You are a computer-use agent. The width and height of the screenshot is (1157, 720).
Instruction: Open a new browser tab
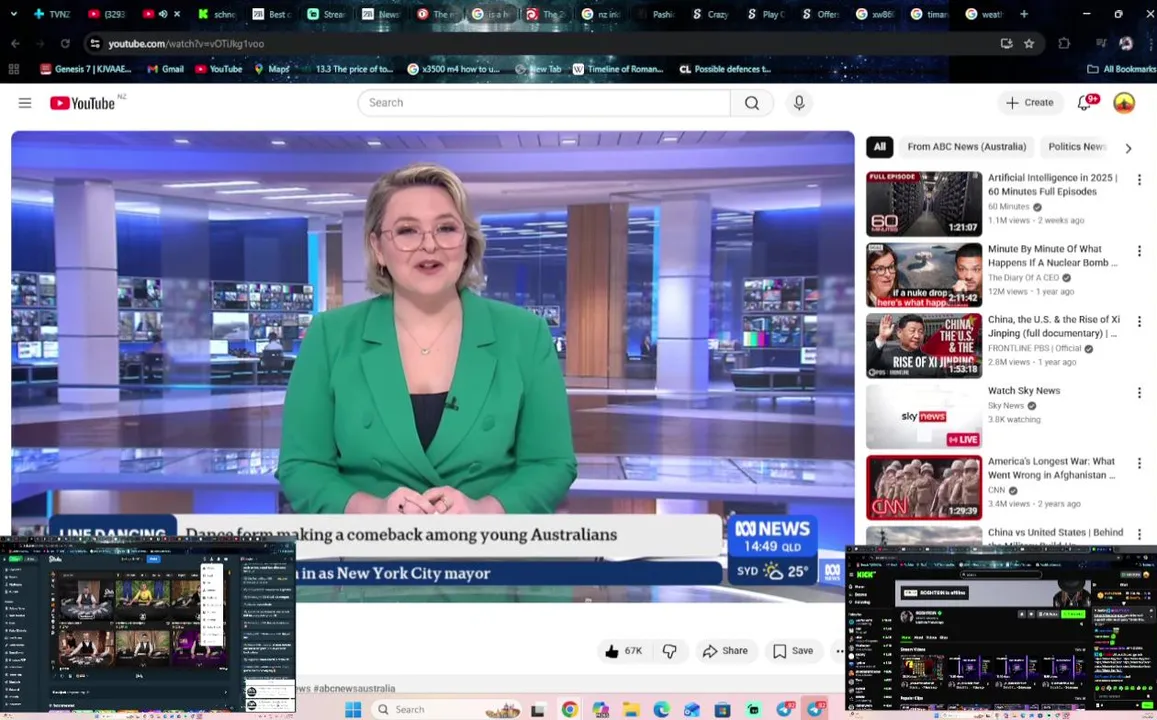click(1023, 14)
